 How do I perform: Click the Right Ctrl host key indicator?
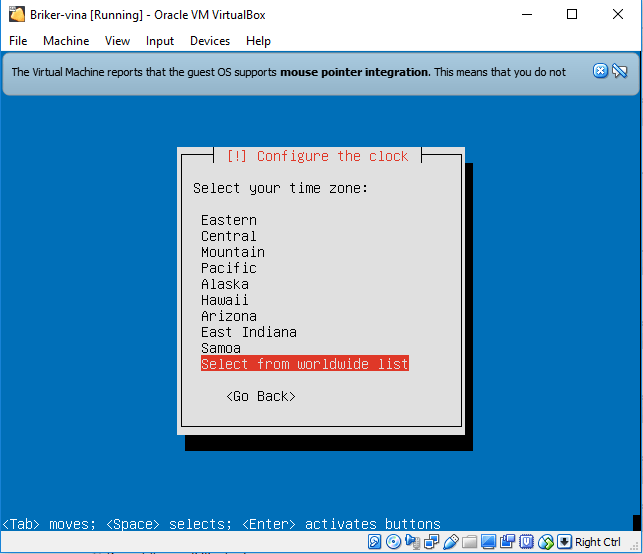[597, 542]
